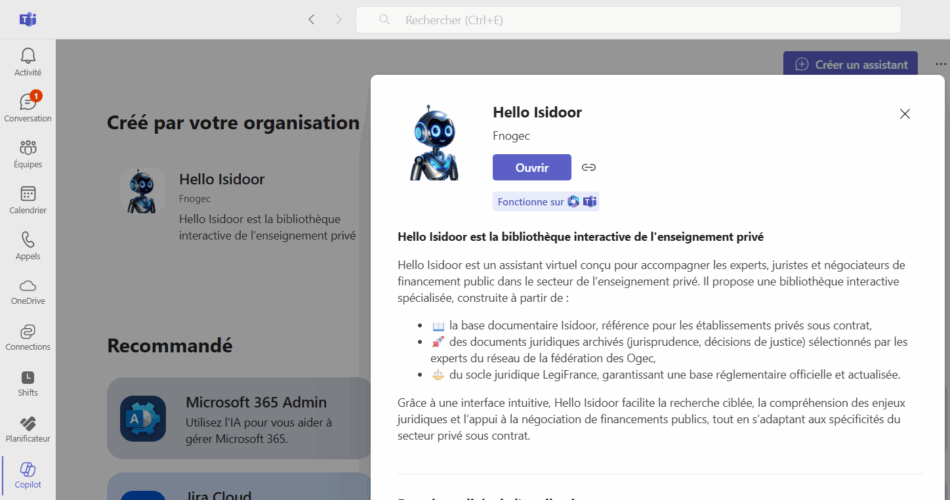Viewport: 950px width, 500px height.
Task: Open the Jira Cloud card
Action: [239, 487]
